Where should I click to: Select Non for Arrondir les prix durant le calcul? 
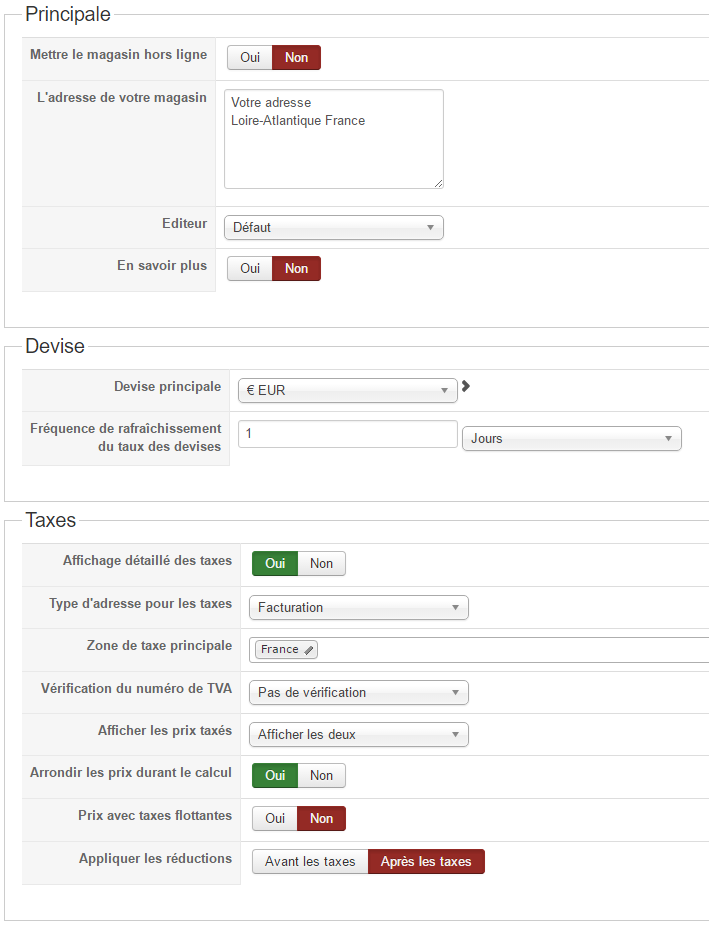point(321,775)
